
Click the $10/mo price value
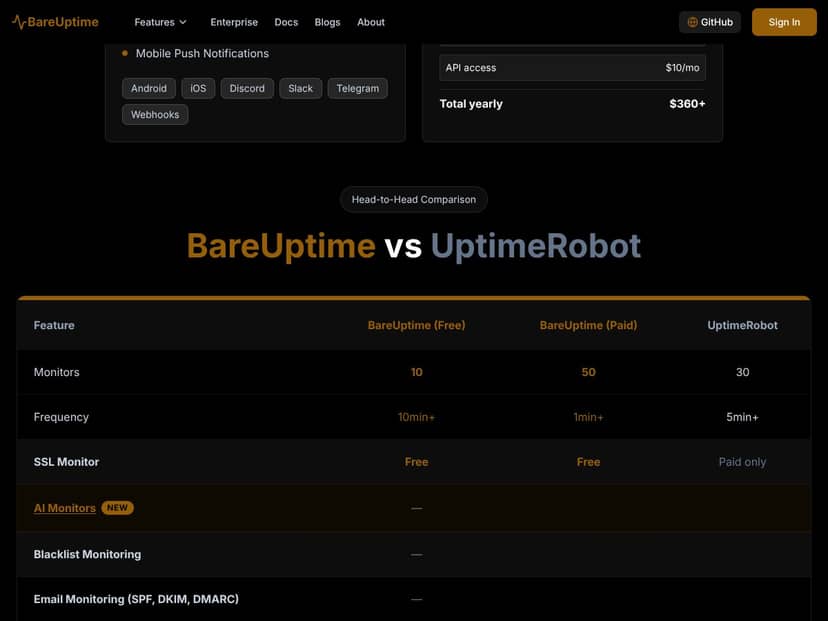[x=682, y=68]
